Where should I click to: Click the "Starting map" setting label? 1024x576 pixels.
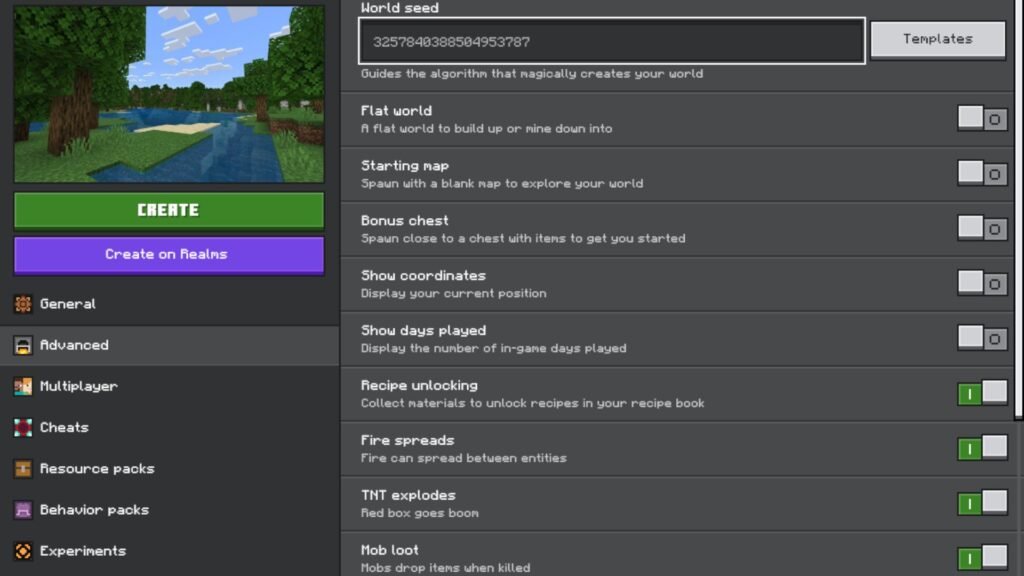[405, 166]
